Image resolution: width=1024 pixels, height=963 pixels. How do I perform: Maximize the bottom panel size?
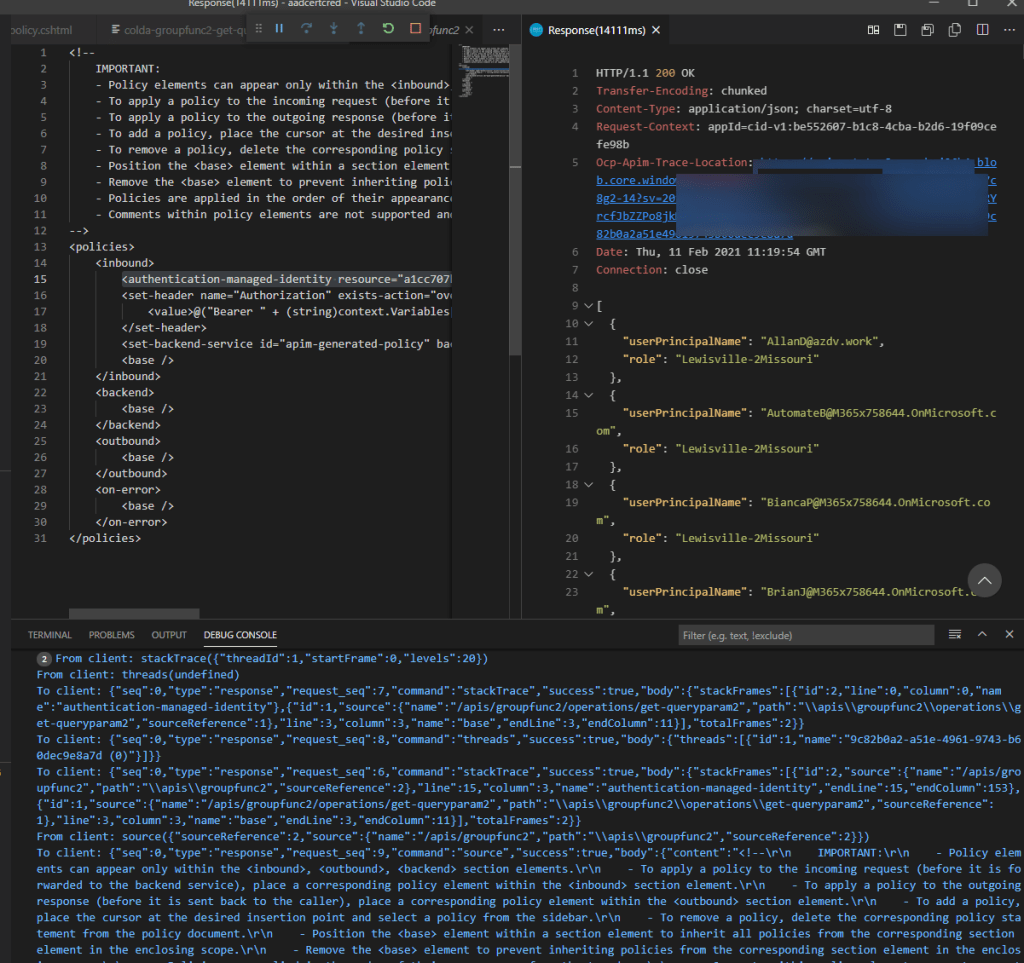(x=982, y=635)
